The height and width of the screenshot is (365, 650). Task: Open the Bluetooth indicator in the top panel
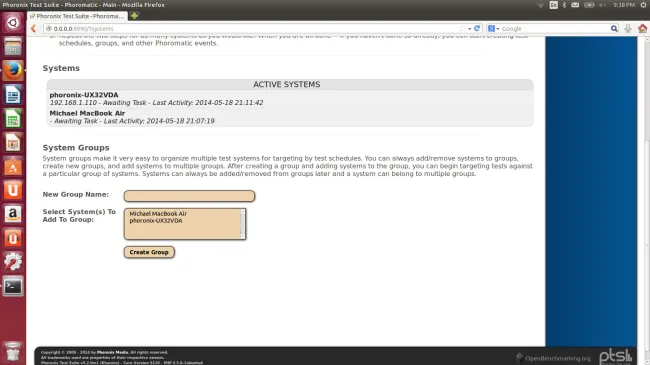pos(564,5)
